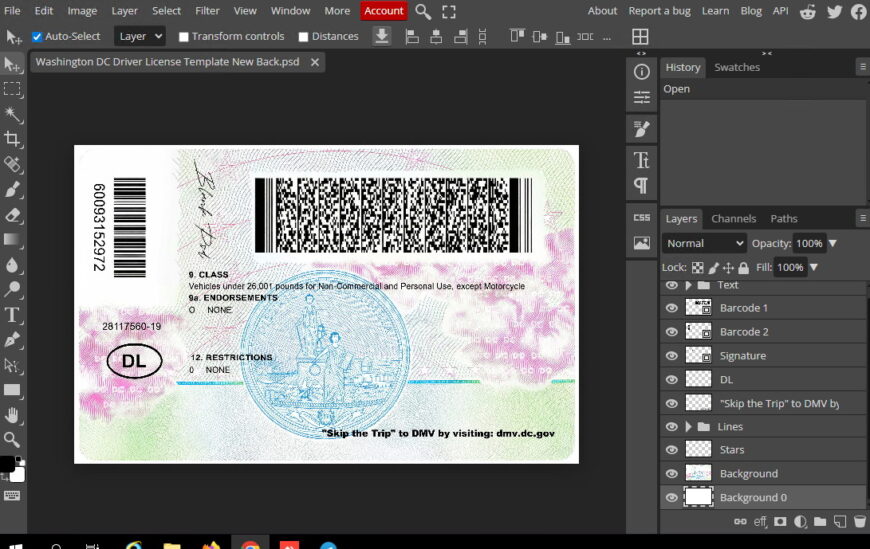Open the Filter menu
The height and width of the screenshot is (549, 870).
point(207,11)
